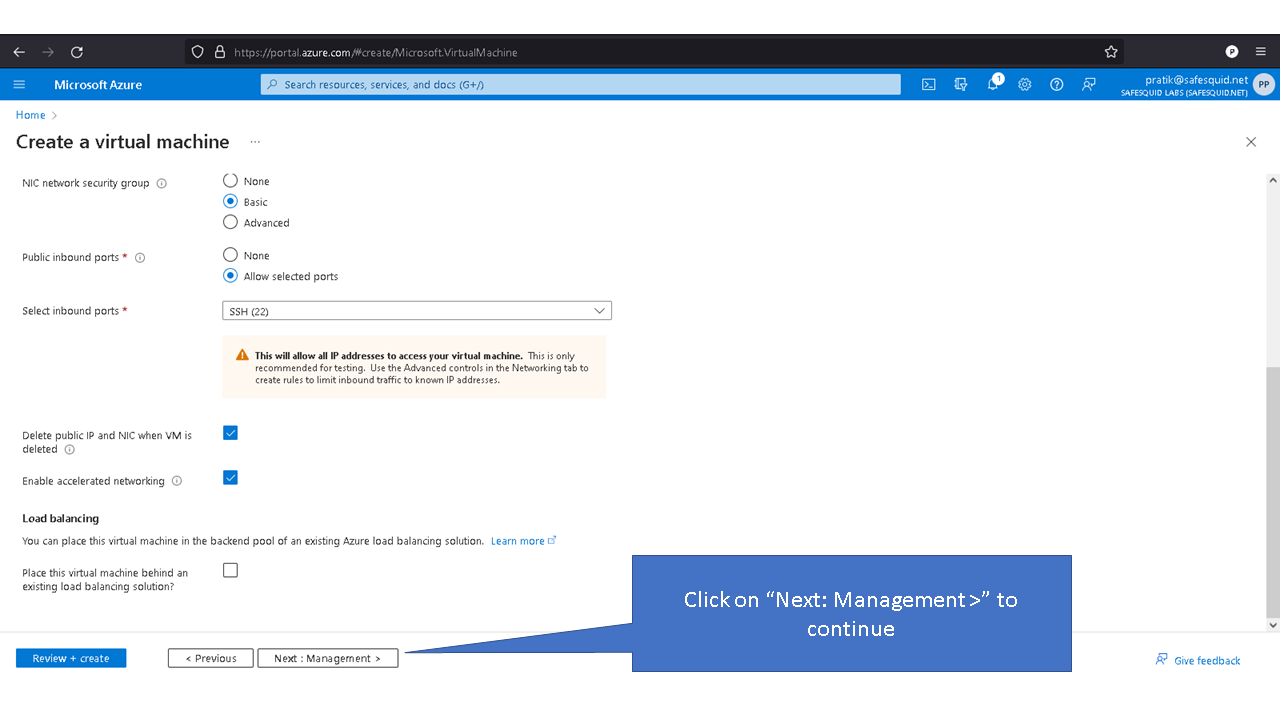Select Advanced NIC network security group
The image size is (1280, 720).
point(230,222)
